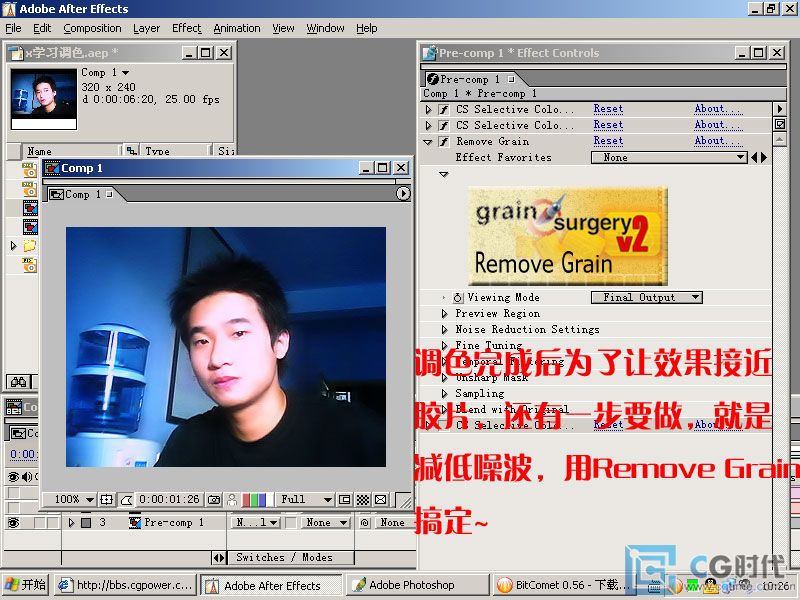Select the third item composition icon in Project list
The height and width of the screenshot is (600, 800).
(30, 208)
